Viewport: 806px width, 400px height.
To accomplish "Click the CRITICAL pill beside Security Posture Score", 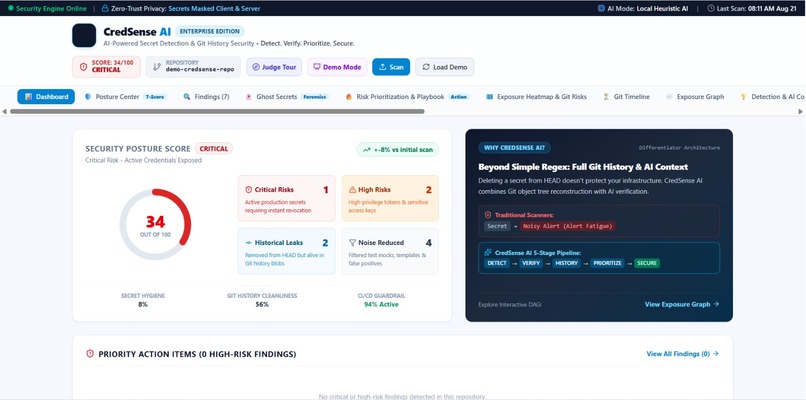I will [x=214, y=149].
